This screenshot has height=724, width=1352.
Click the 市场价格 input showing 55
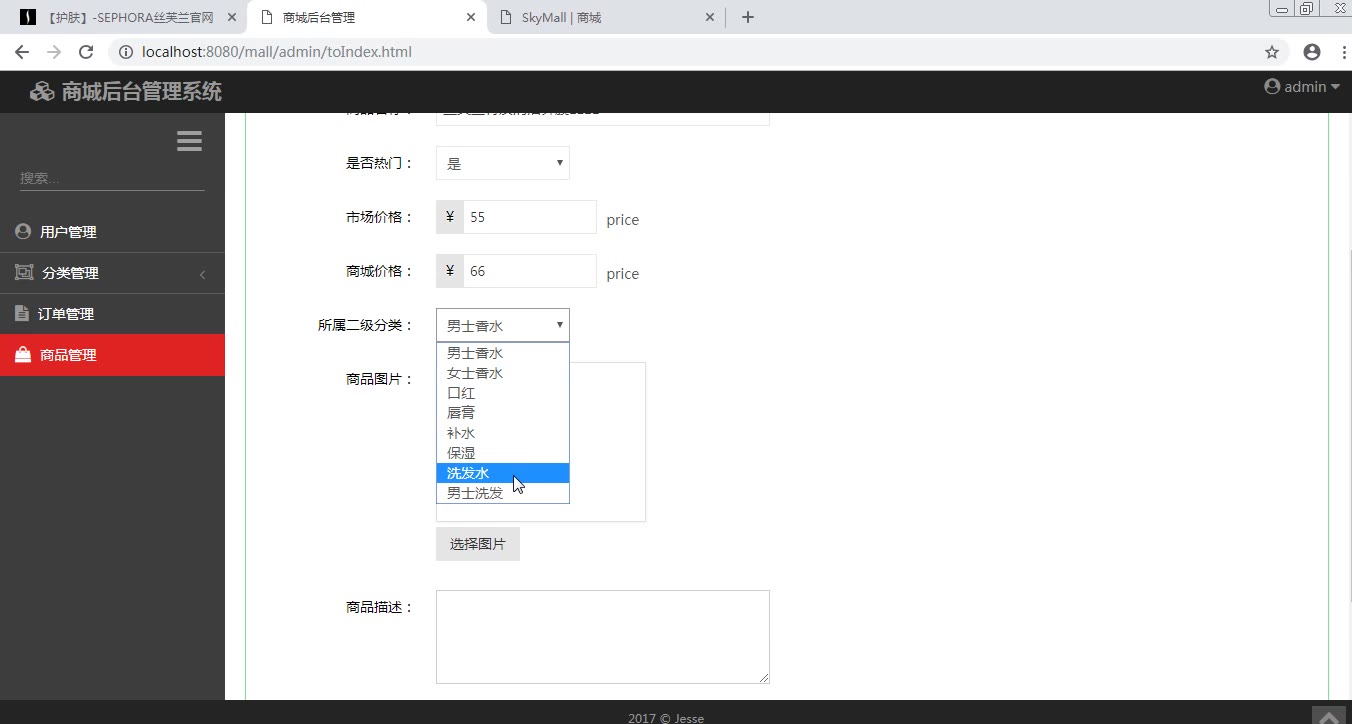(x=530, y=217)
